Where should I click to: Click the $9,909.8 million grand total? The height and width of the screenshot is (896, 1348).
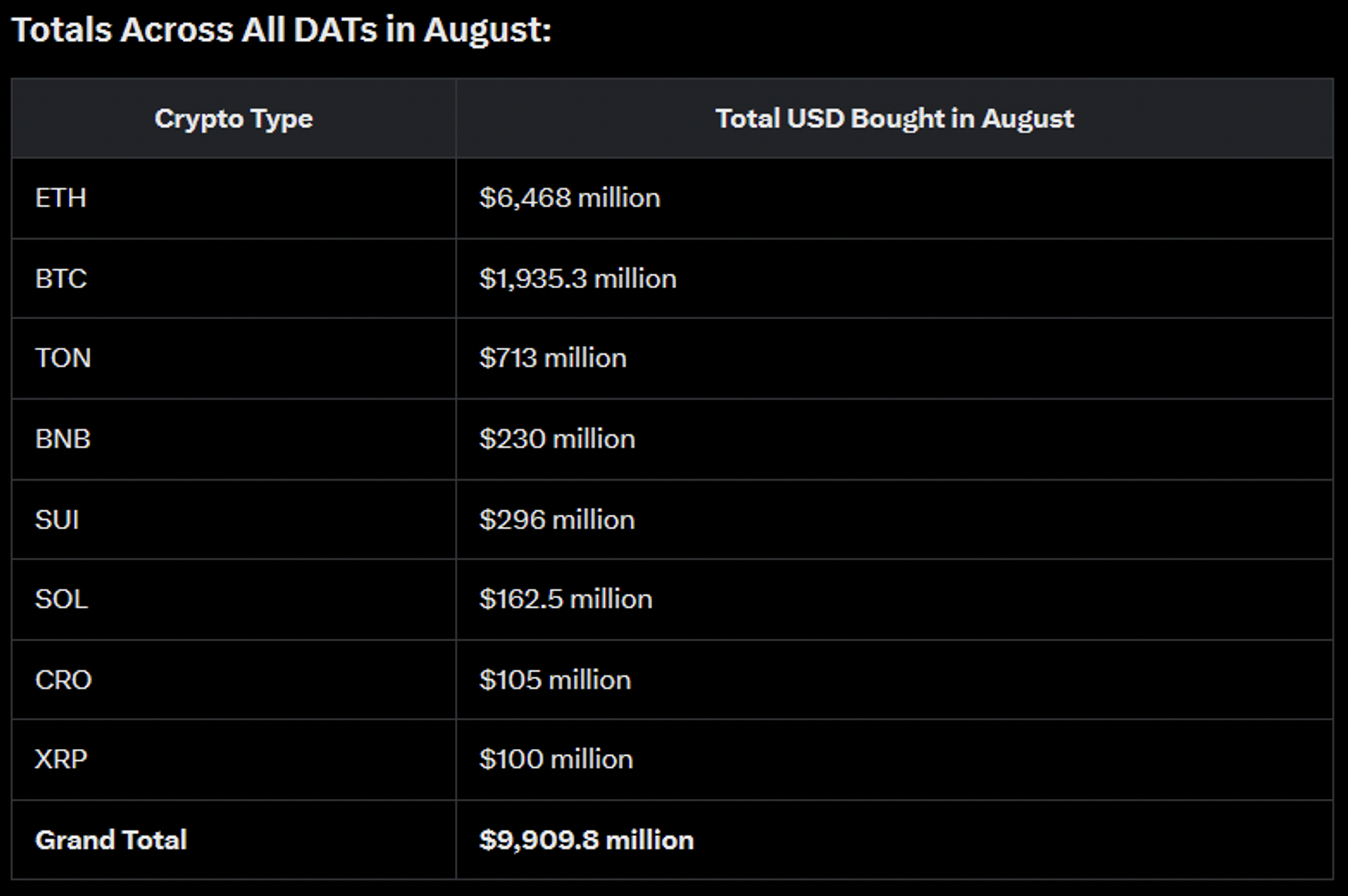[x=586, y=840]
